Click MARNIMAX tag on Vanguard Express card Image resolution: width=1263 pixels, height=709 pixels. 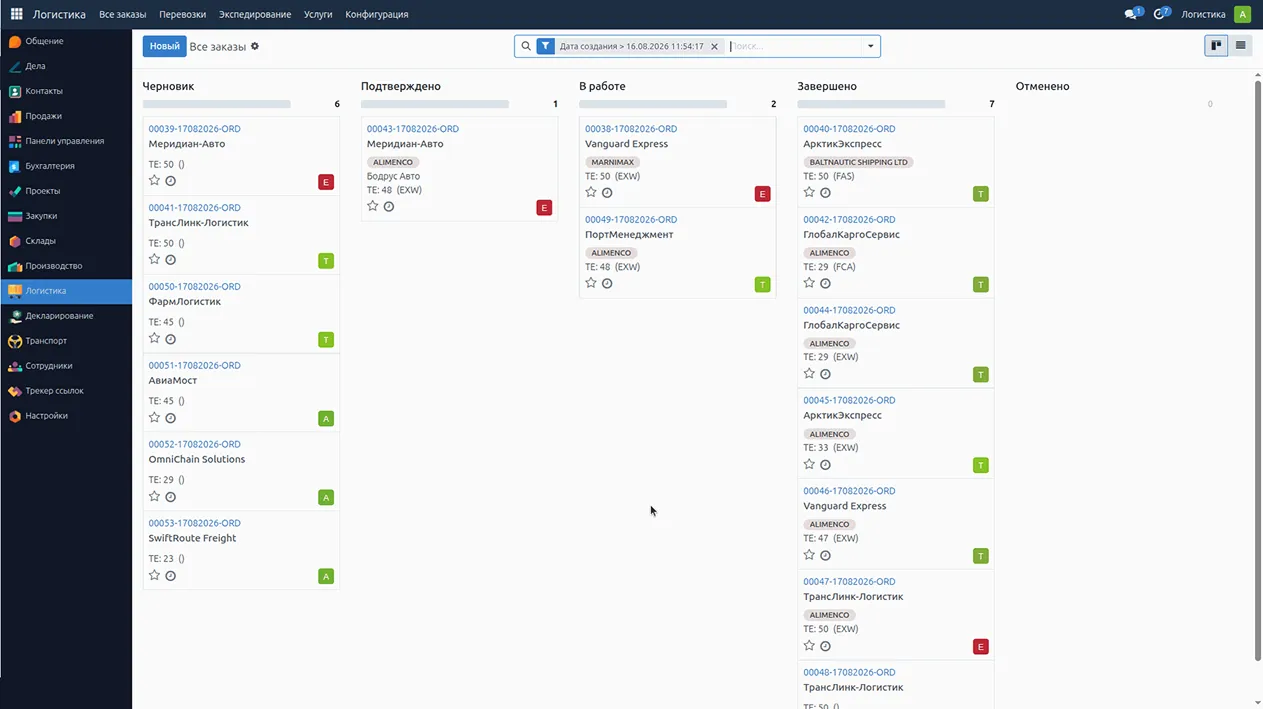pos(611,162)
